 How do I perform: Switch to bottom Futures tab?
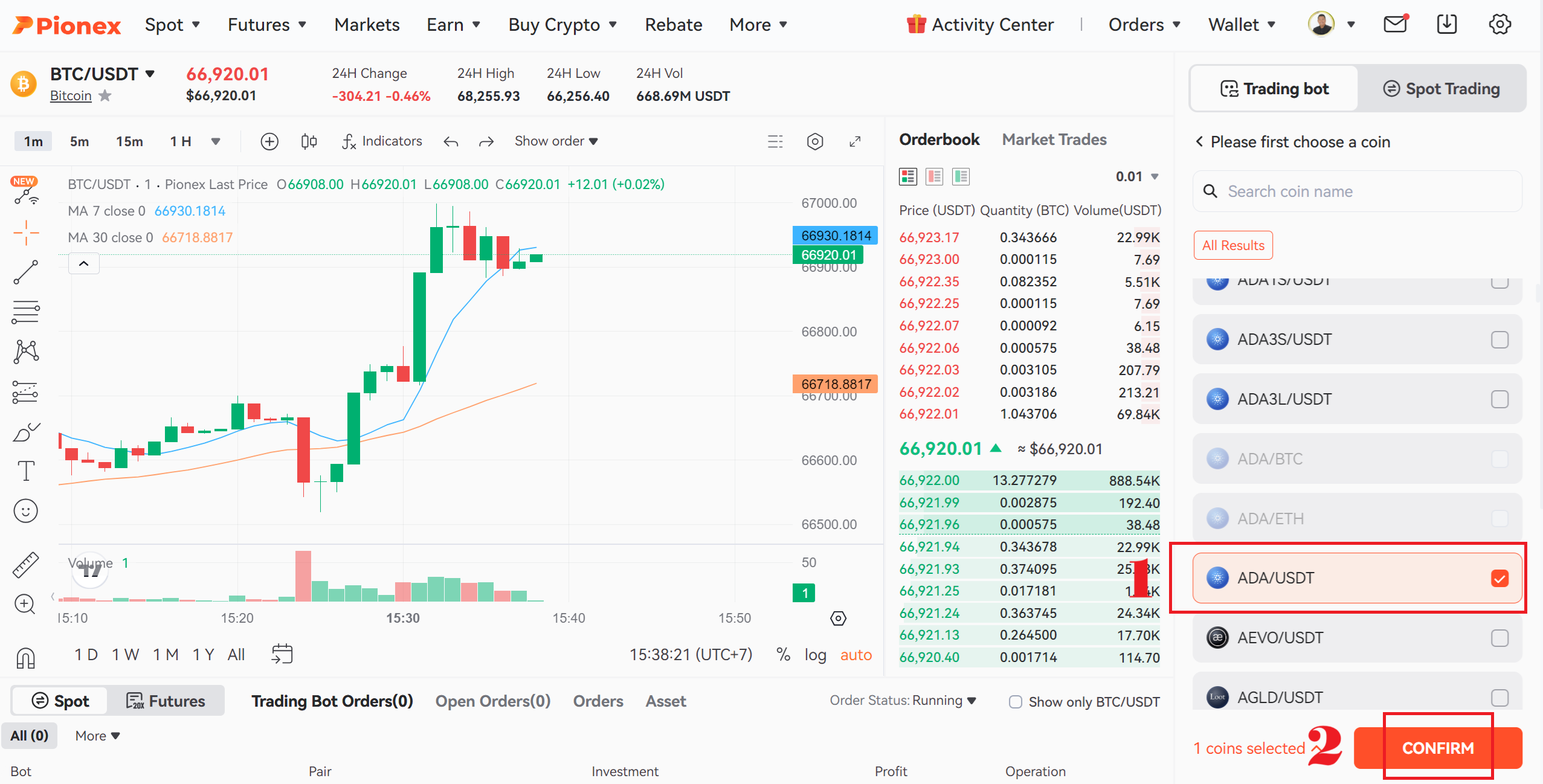point(166,701)
